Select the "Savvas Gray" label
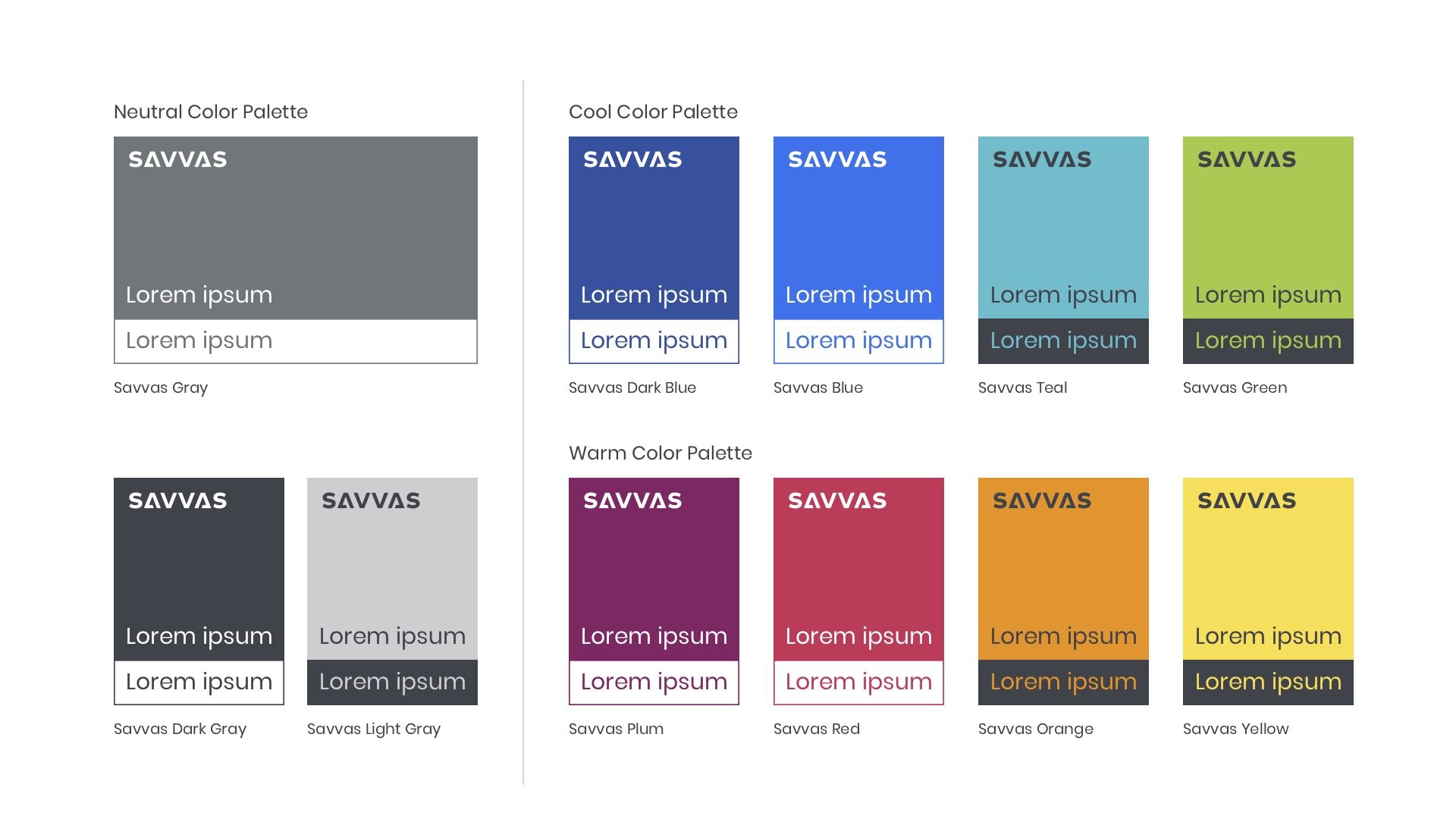 [x=161, y=388]
